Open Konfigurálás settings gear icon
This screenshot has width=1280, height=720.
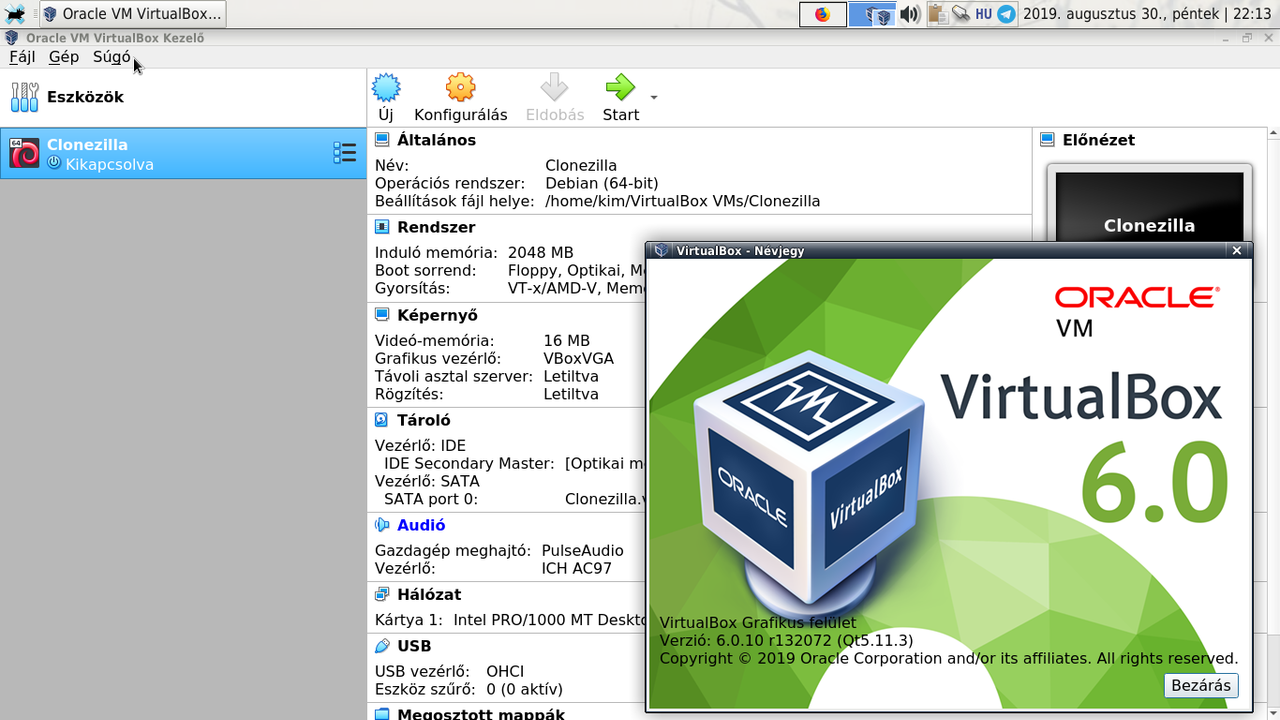coord(460,88)
